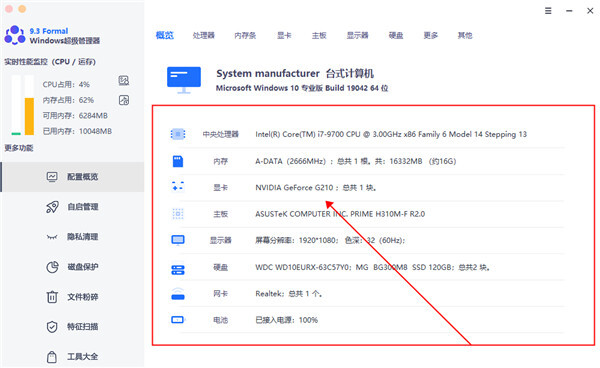The height and width of the screenshot is (368, 600).
Task: Click the 硬盘 hard disk icon
Action: click(178, 270)
